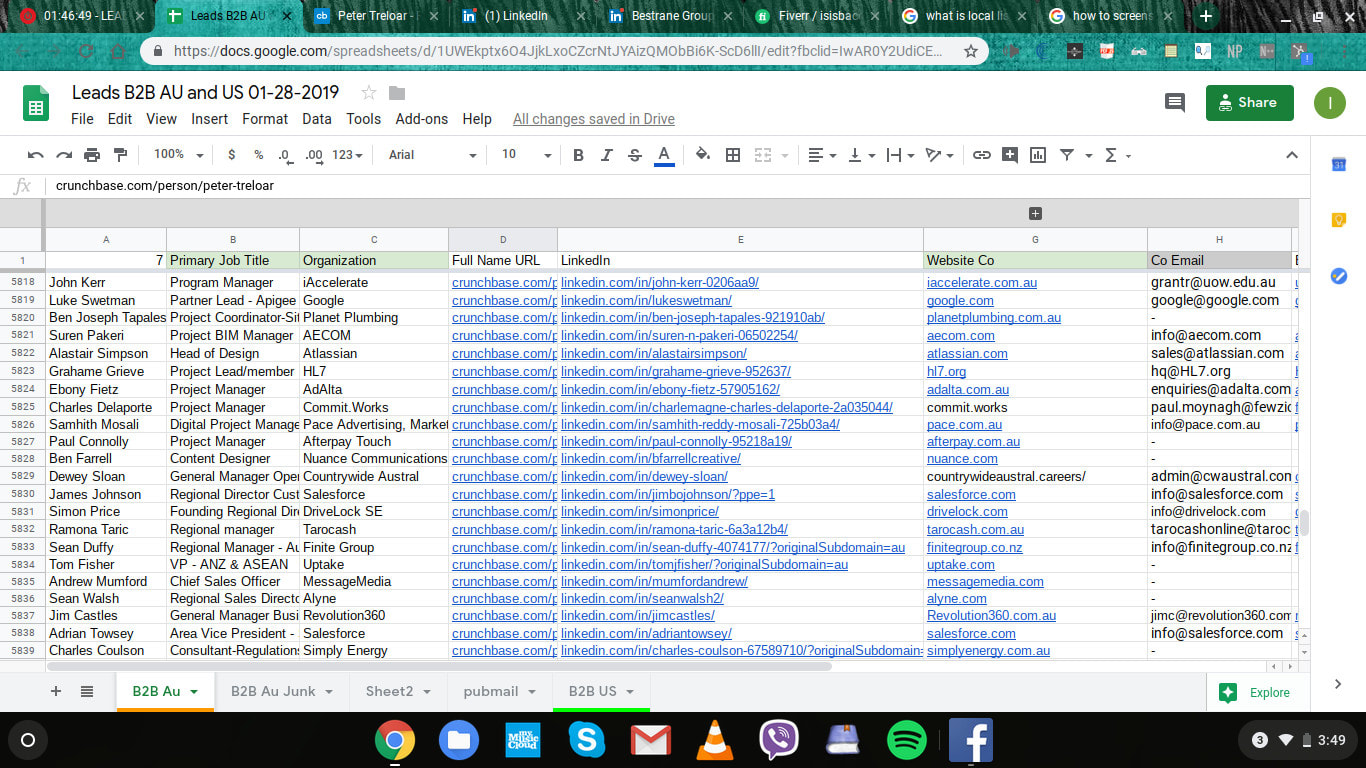Move document with the folder icon

coord(397,93)
